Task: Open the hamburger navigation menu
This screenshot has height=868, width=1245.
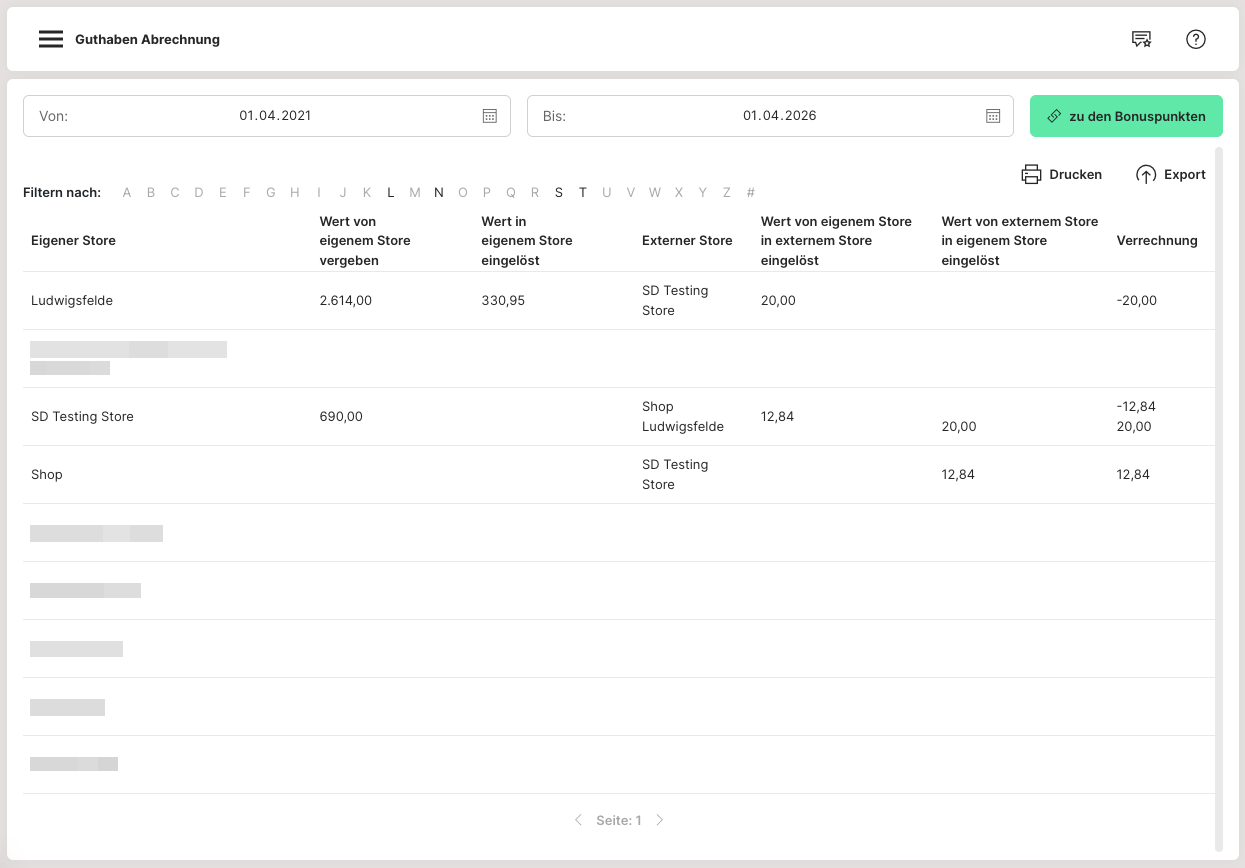Action: point(51,40)
